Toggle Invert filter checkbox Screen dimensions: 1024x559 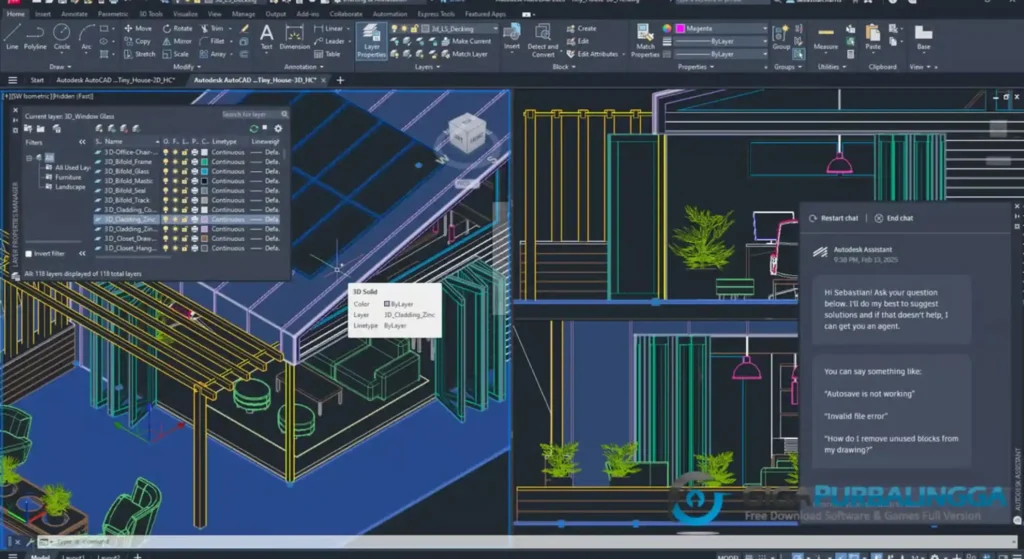(28, 253)
